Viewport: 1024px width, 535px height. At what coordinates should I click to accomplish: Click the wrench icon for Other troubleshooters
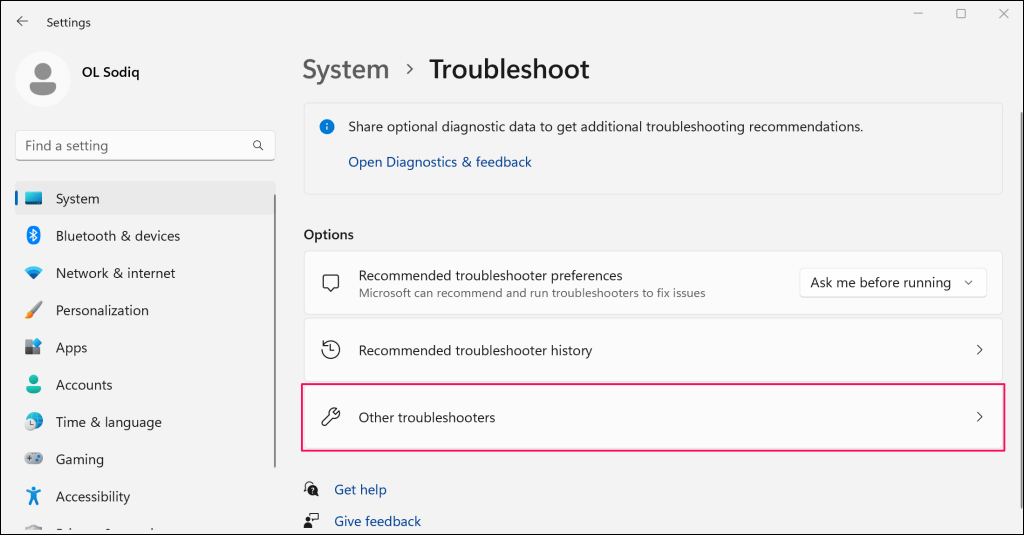point(331,417)
